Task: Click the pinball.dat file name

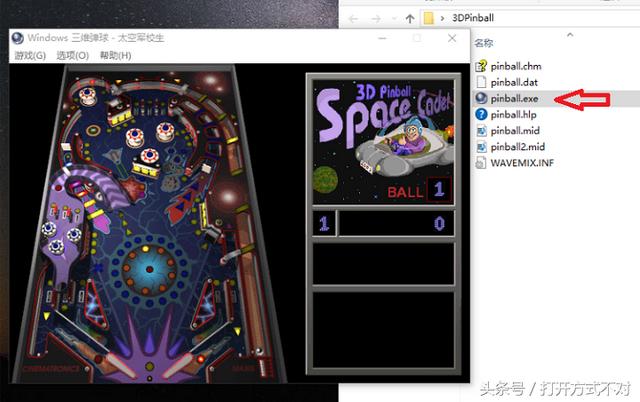Action: (x=514, y=82)
